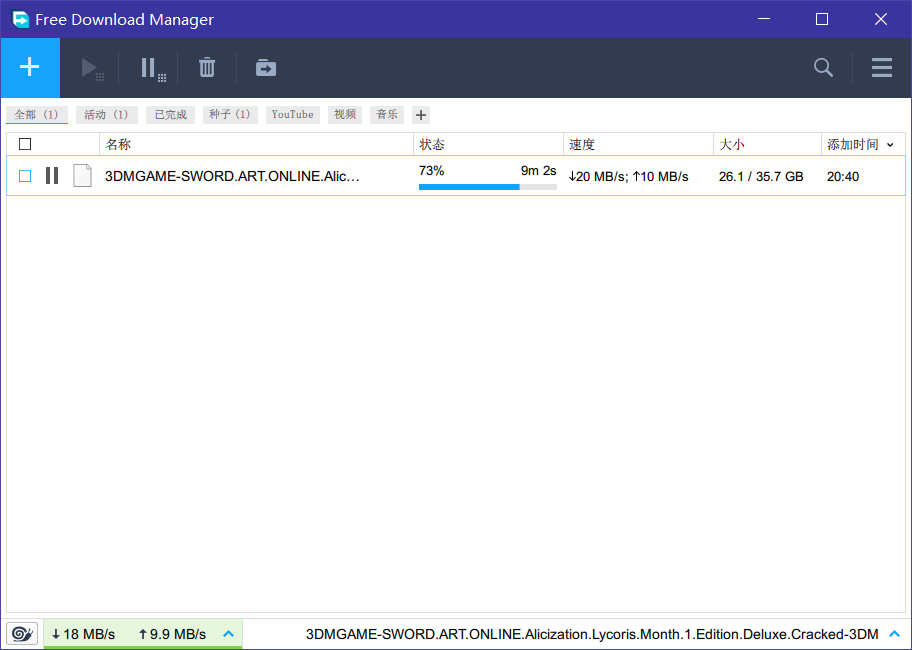Viewport: 912px width, 650px height.
Task: Minimize the Free Download Manager window
Action: pyautogui.click(x=764, y=19)
